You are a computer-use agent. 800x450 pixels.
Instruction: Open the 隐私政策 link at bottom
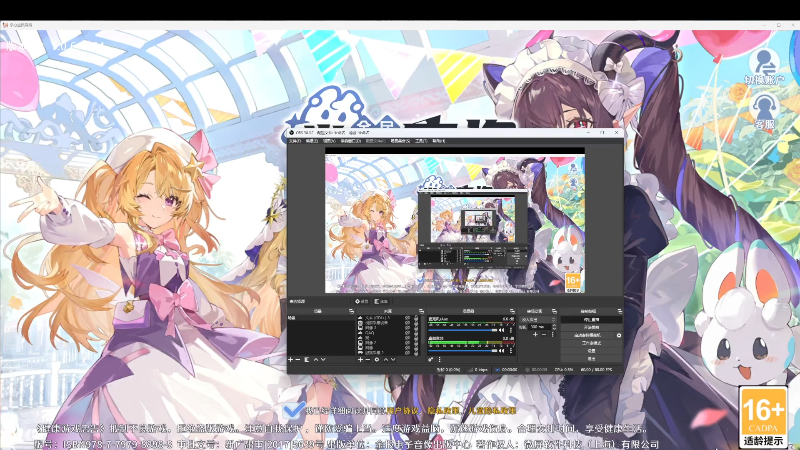tap(443, 410)
